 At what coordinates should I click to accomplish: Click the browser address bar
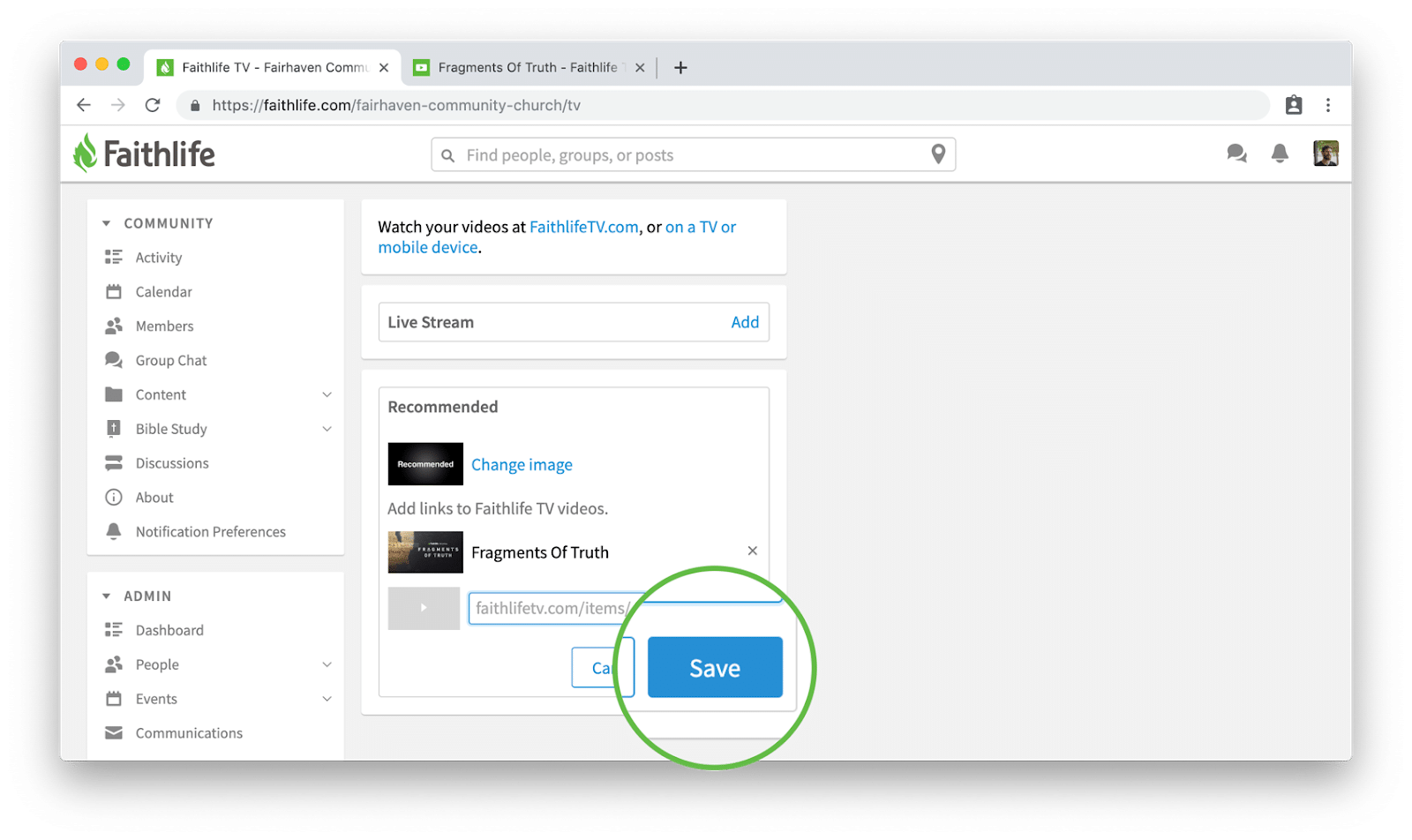(723, 105)
